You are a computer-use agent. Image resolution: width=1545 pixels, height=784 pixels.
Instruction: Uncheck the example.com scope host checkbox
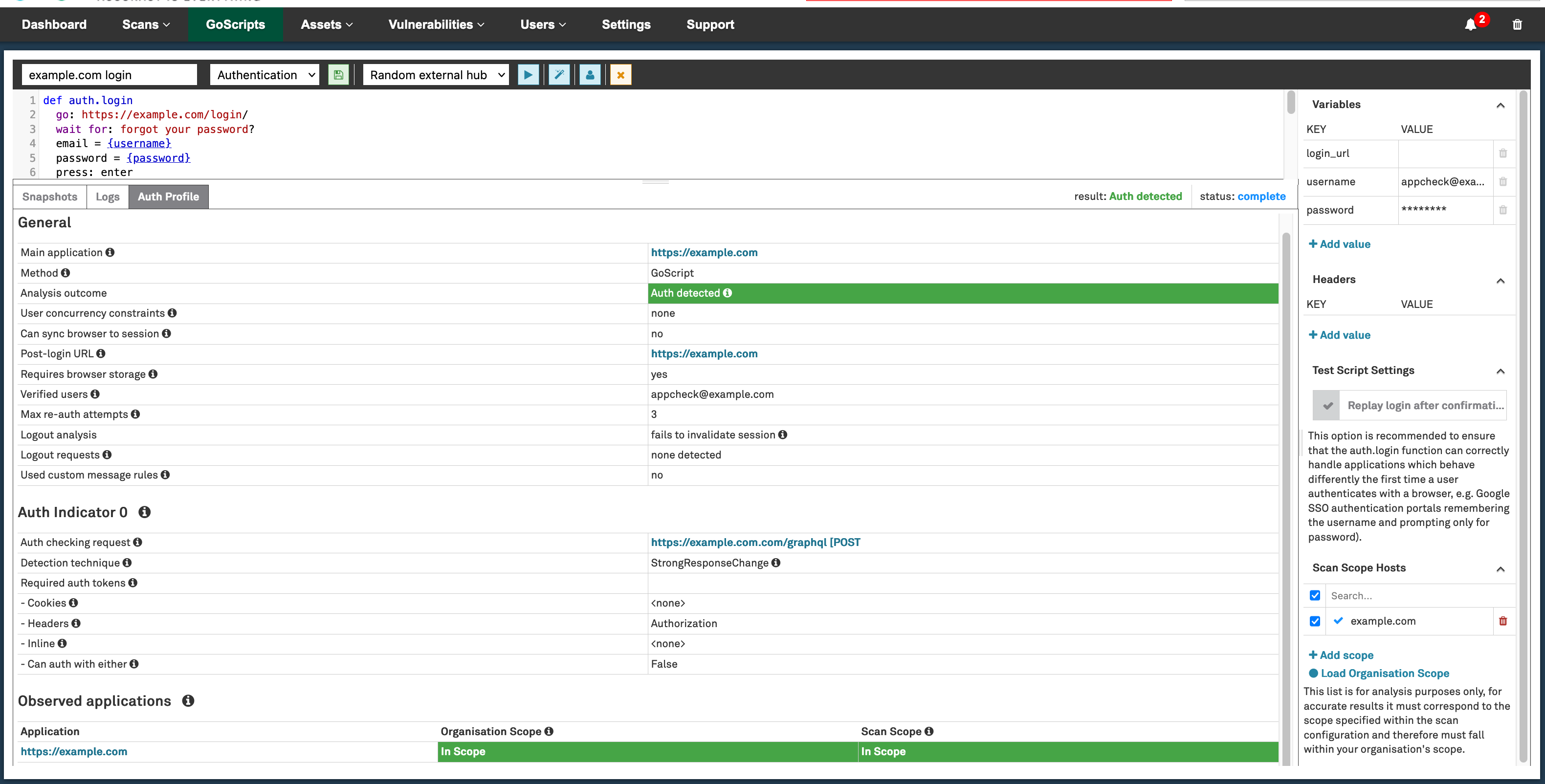click(1315, 621)
